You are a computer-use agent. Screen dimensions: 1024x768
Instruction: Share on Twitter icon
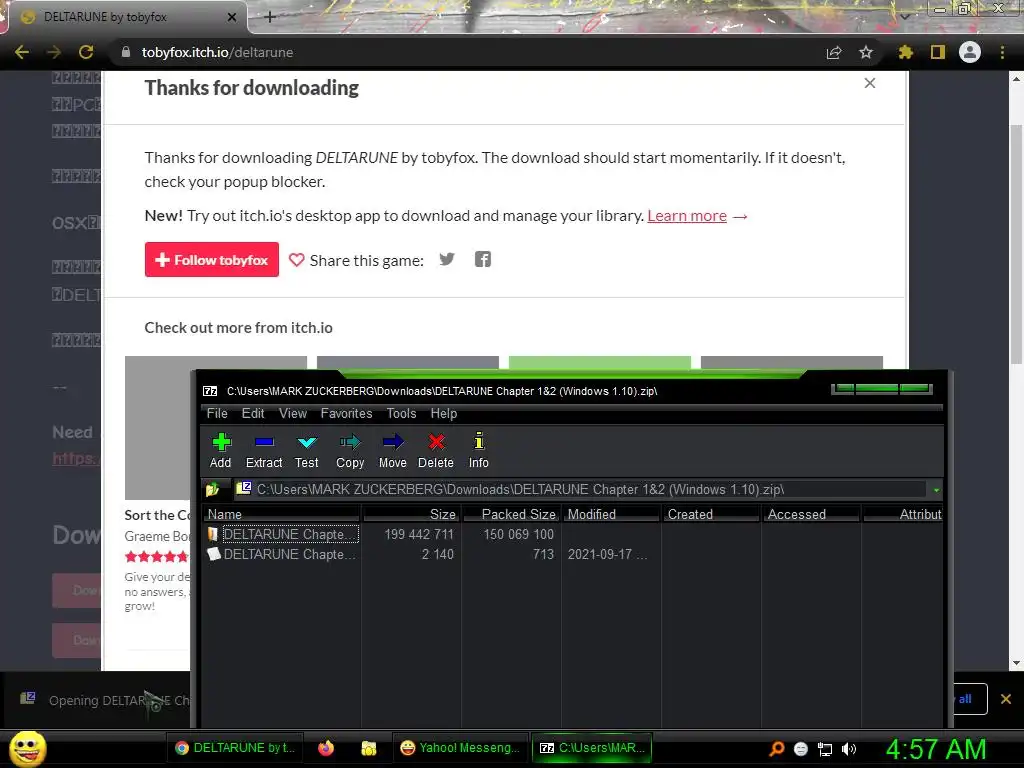point(447,259)
